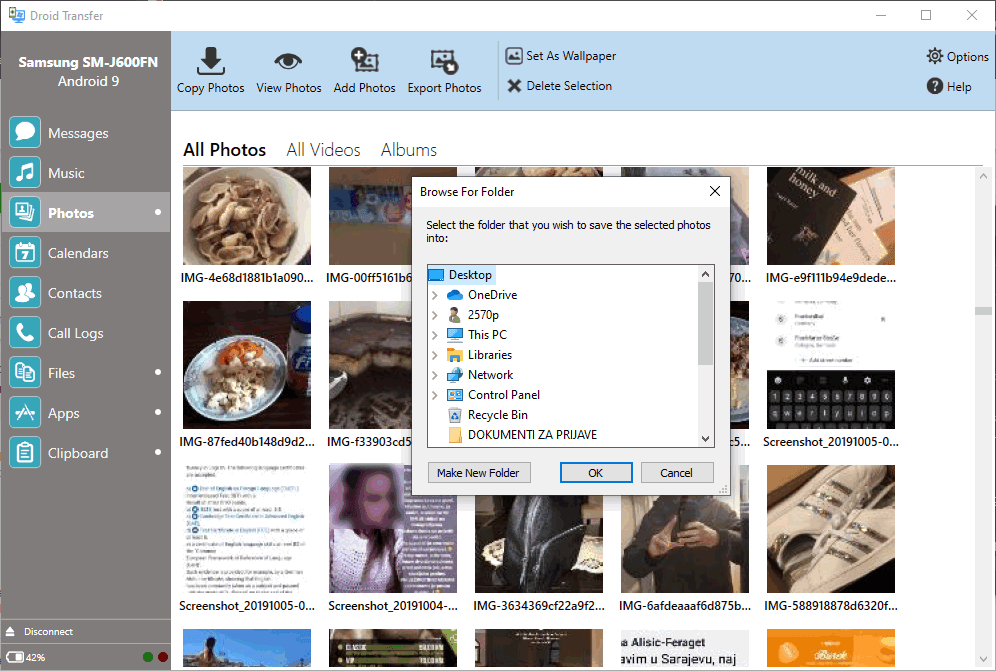Open the Options gear icon
996x671 pixels.
point(934,56)
